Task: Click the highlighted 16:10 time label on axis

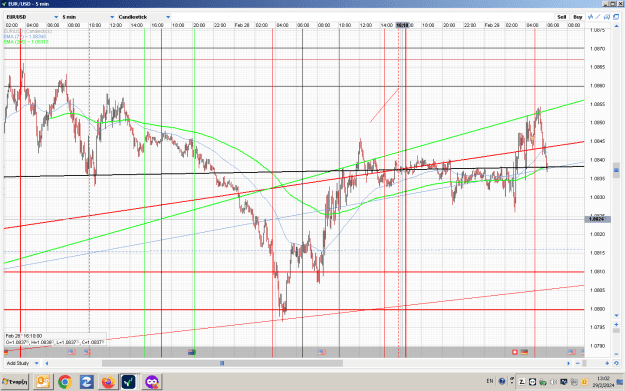Action: click(403, 25)
